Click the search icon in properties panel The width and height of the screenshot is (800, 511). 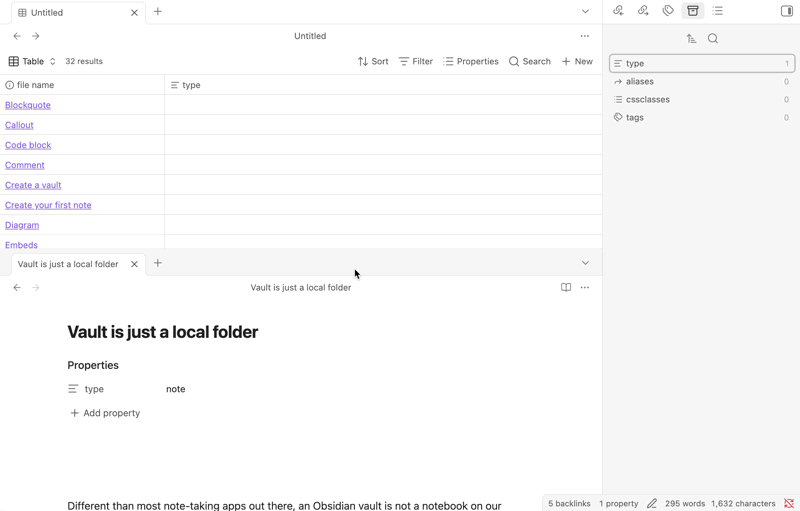pyautogui.click(x=713, y=39)
